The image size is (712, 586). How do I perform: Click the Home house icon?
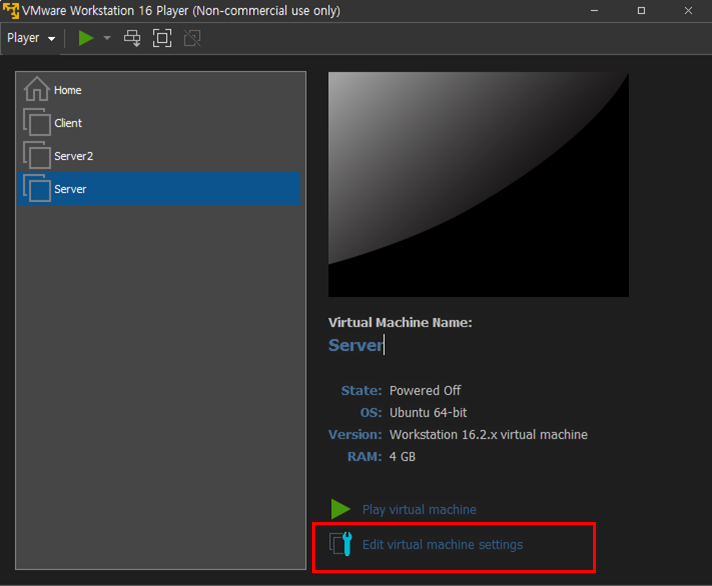point(37,89)
